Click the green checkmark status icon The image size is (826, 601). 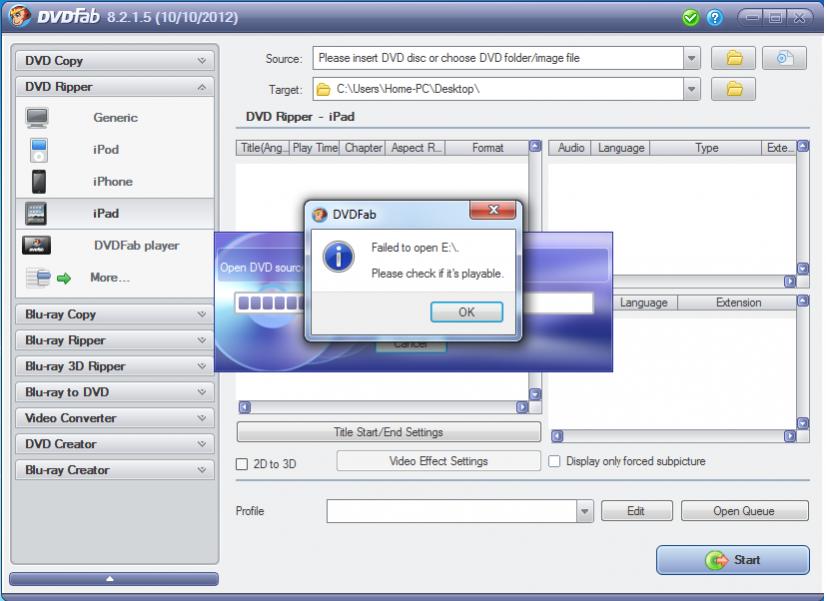point(690,18)
